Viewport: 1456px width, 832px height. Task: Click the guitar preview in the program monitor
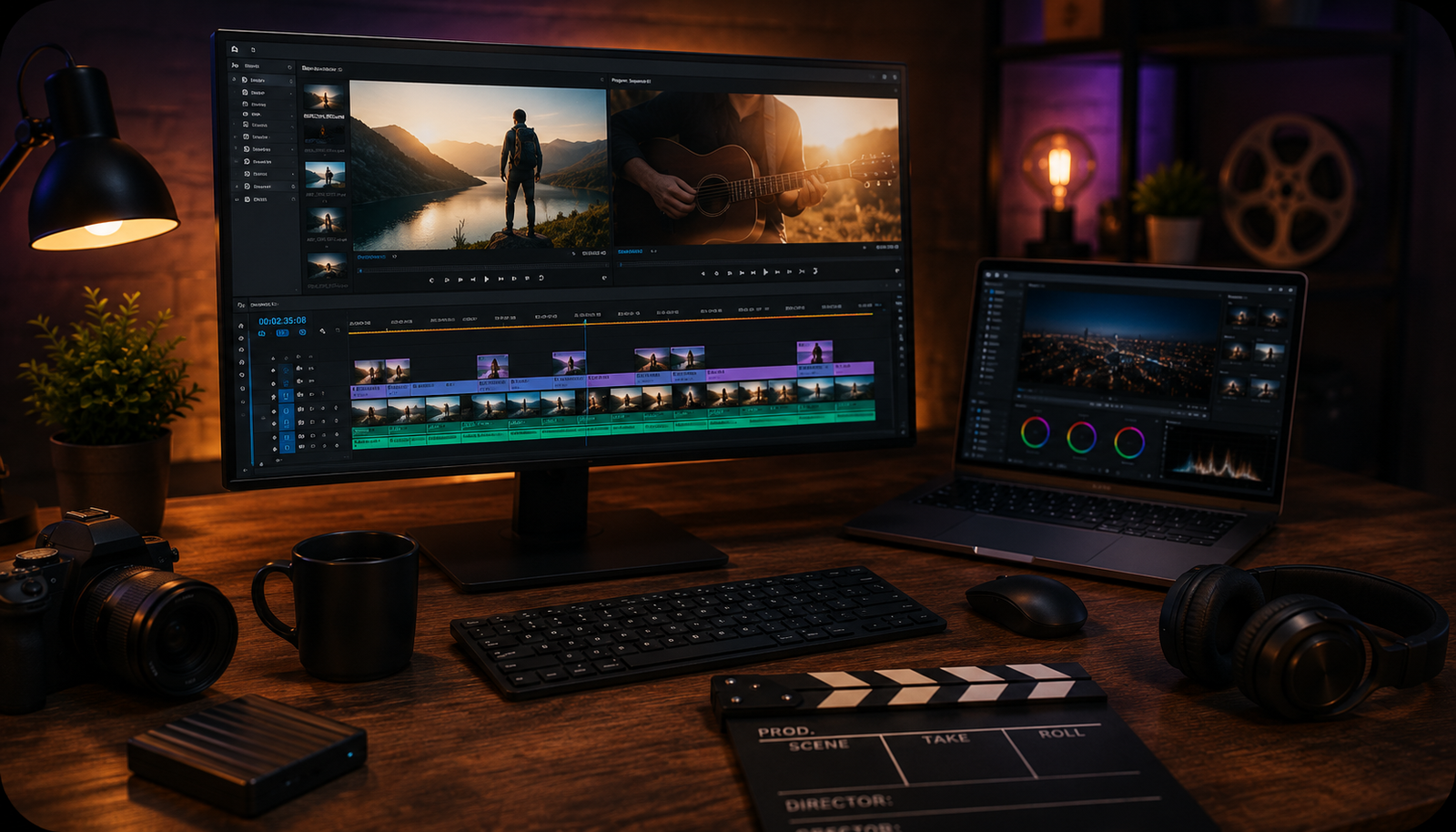[754, 167]
